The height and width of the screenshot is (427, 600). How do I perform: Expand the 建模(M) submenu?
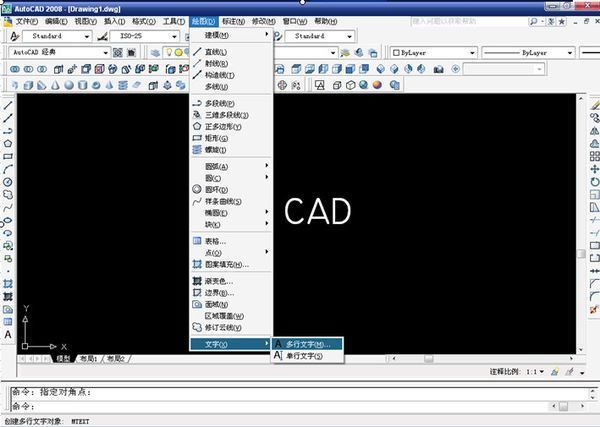[x=232, y=35]
